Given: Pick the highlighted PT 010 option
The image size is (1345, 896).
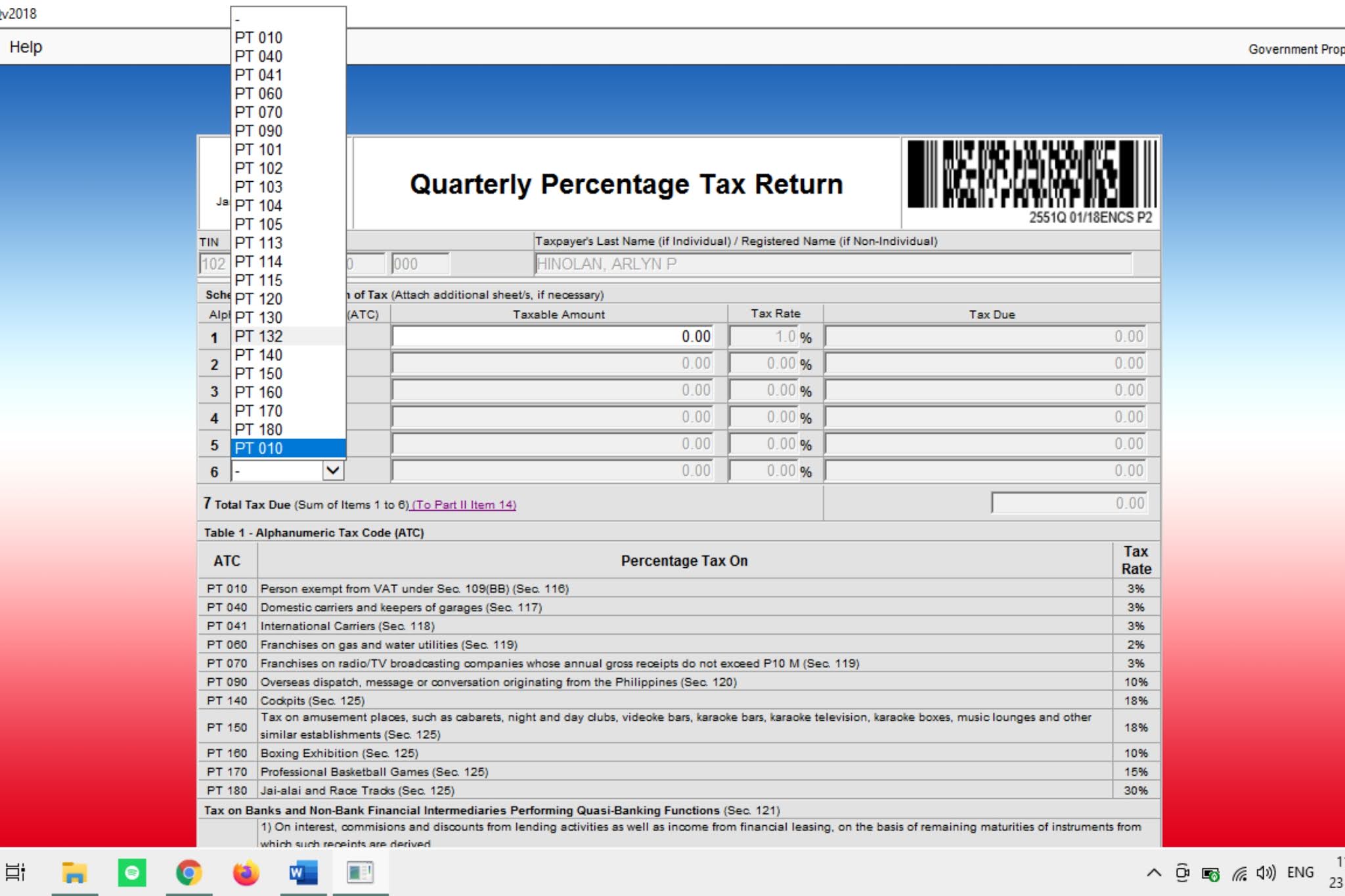Looking at the screenshot, I should [x=259, y=448].
